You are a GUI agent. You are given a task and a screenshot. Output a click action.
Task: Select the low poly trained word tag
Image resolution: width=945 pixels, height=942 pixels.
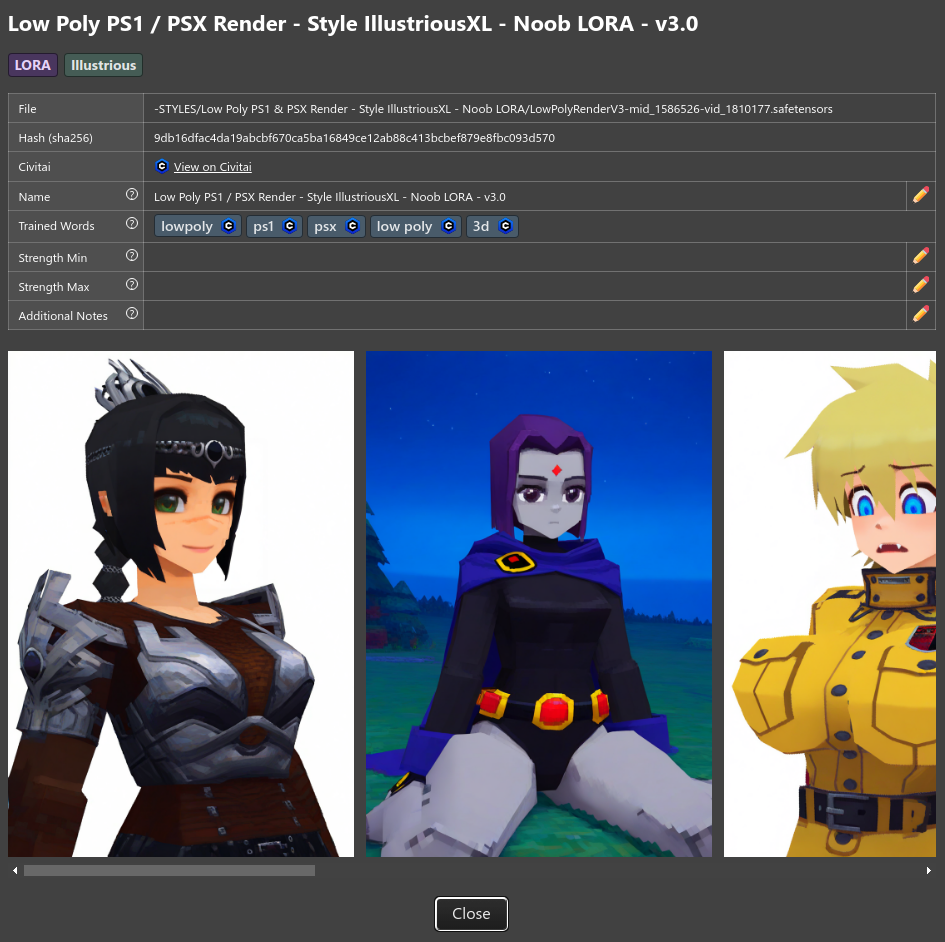pos(415,226)
